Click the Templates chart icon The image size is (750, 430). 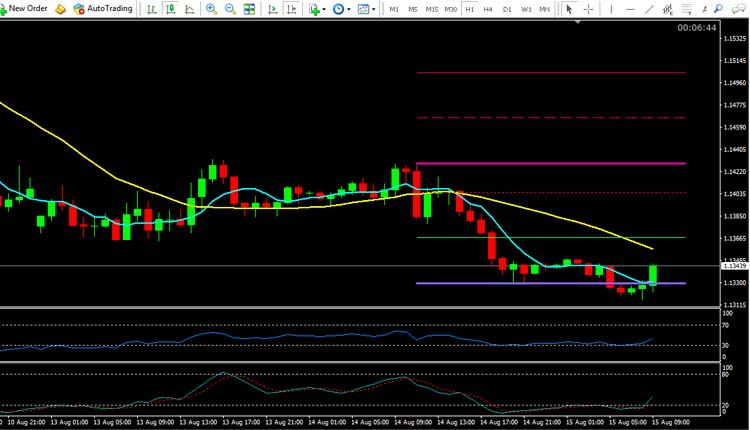tap(363, 9)
